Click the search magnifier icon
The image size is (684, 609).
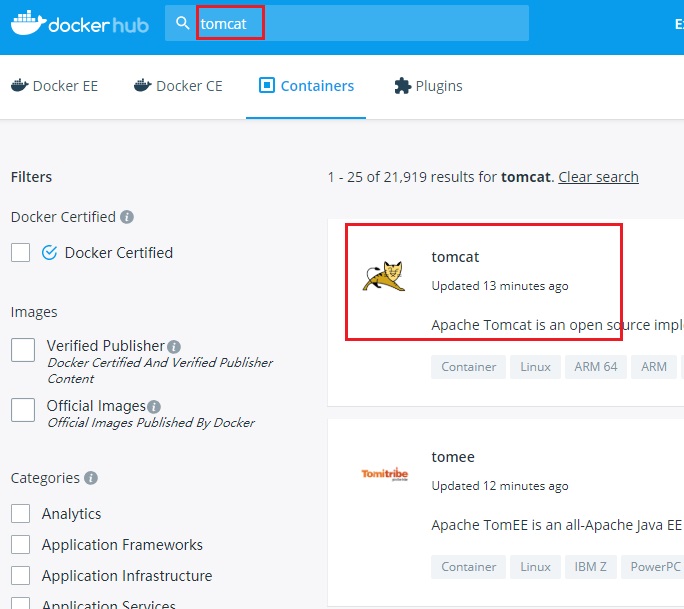[182, 23]
